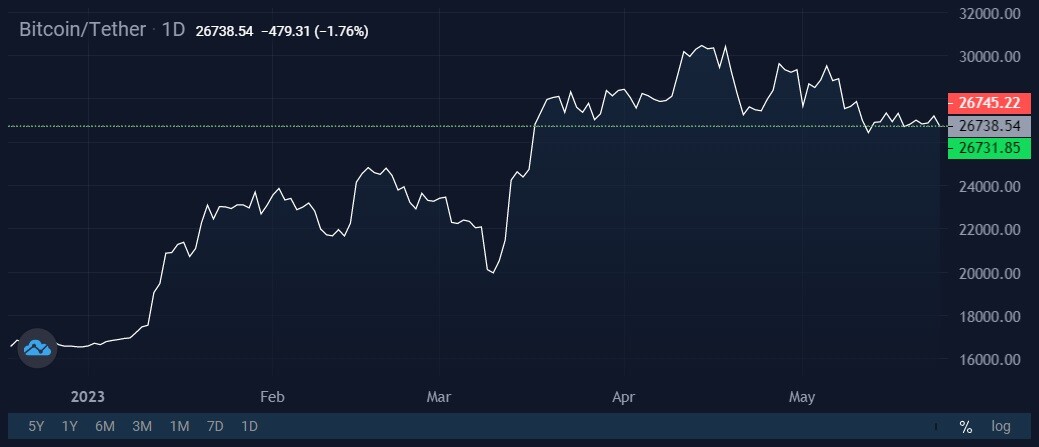Click the red 26745.22 ask price label
Screen dimensions: 1039x447
click(989, 103)
